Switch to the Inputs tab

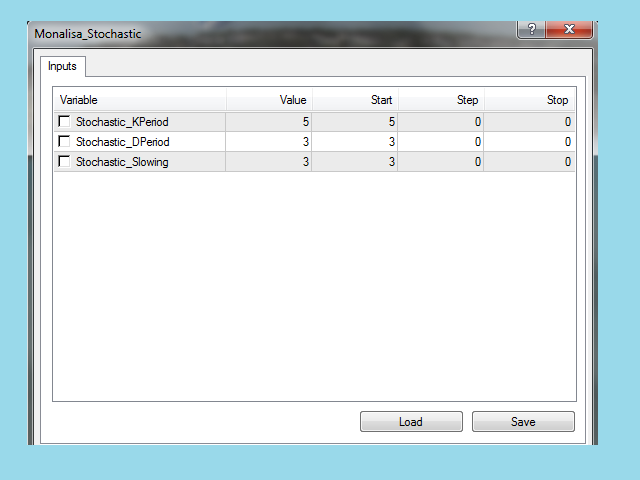click(62, 66)
